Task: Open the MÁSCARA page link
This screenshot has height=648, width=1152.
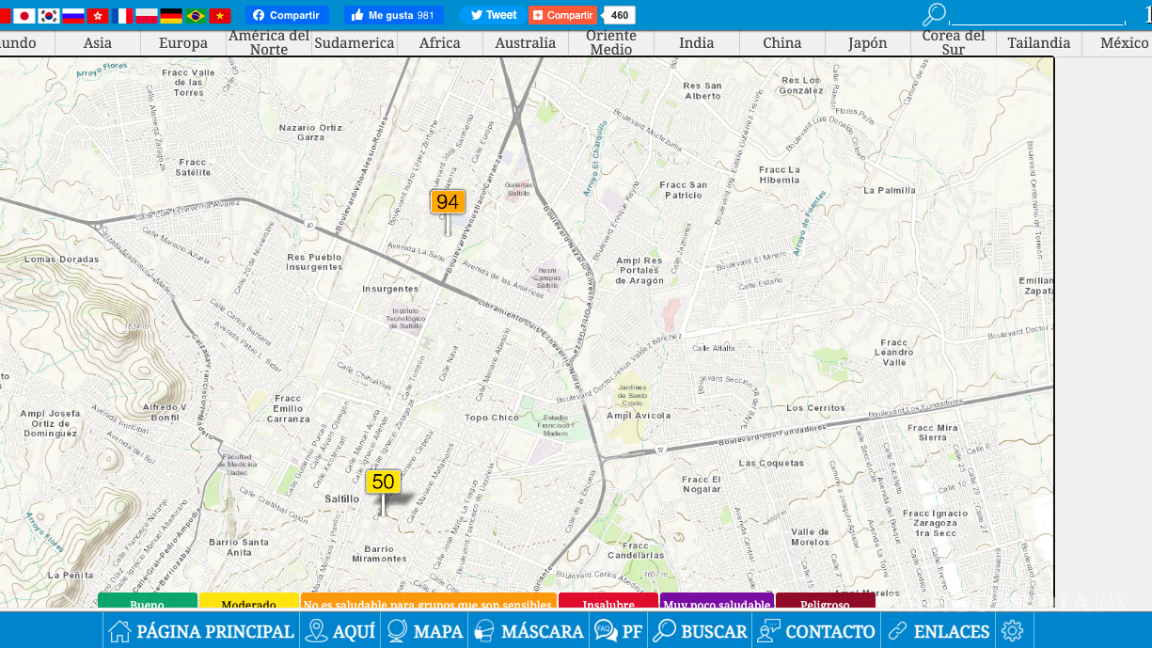Action: [x=528, y=631]
